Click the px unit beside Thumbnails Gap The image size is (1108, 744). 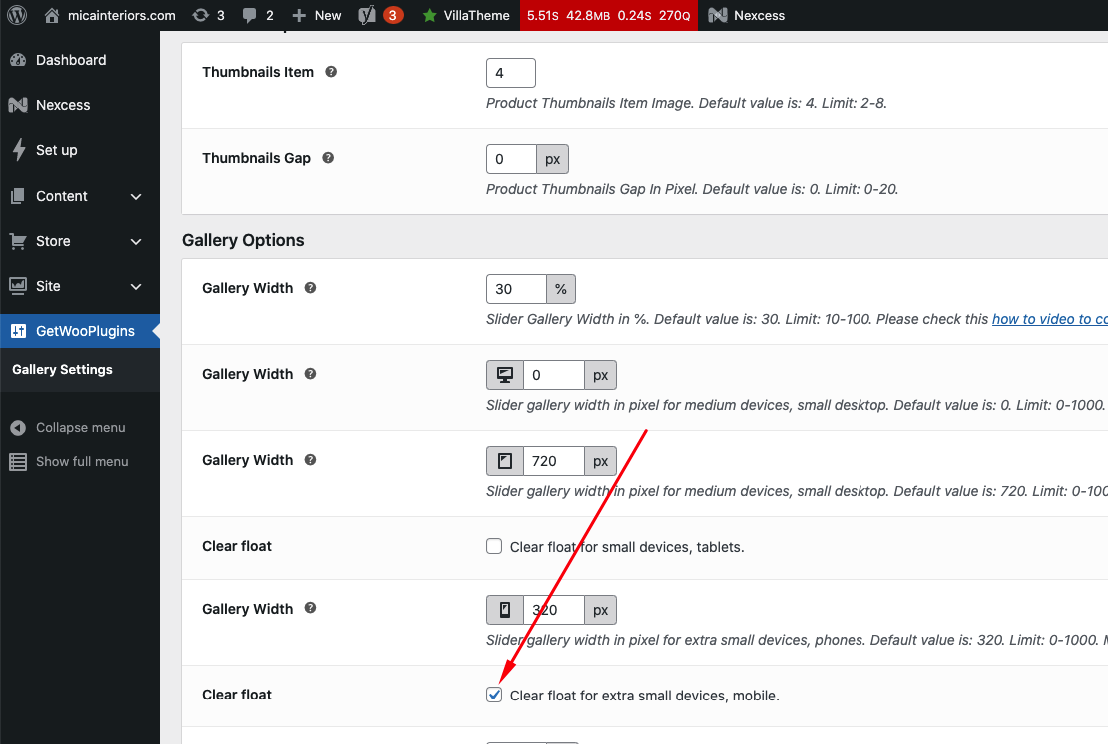553,159
